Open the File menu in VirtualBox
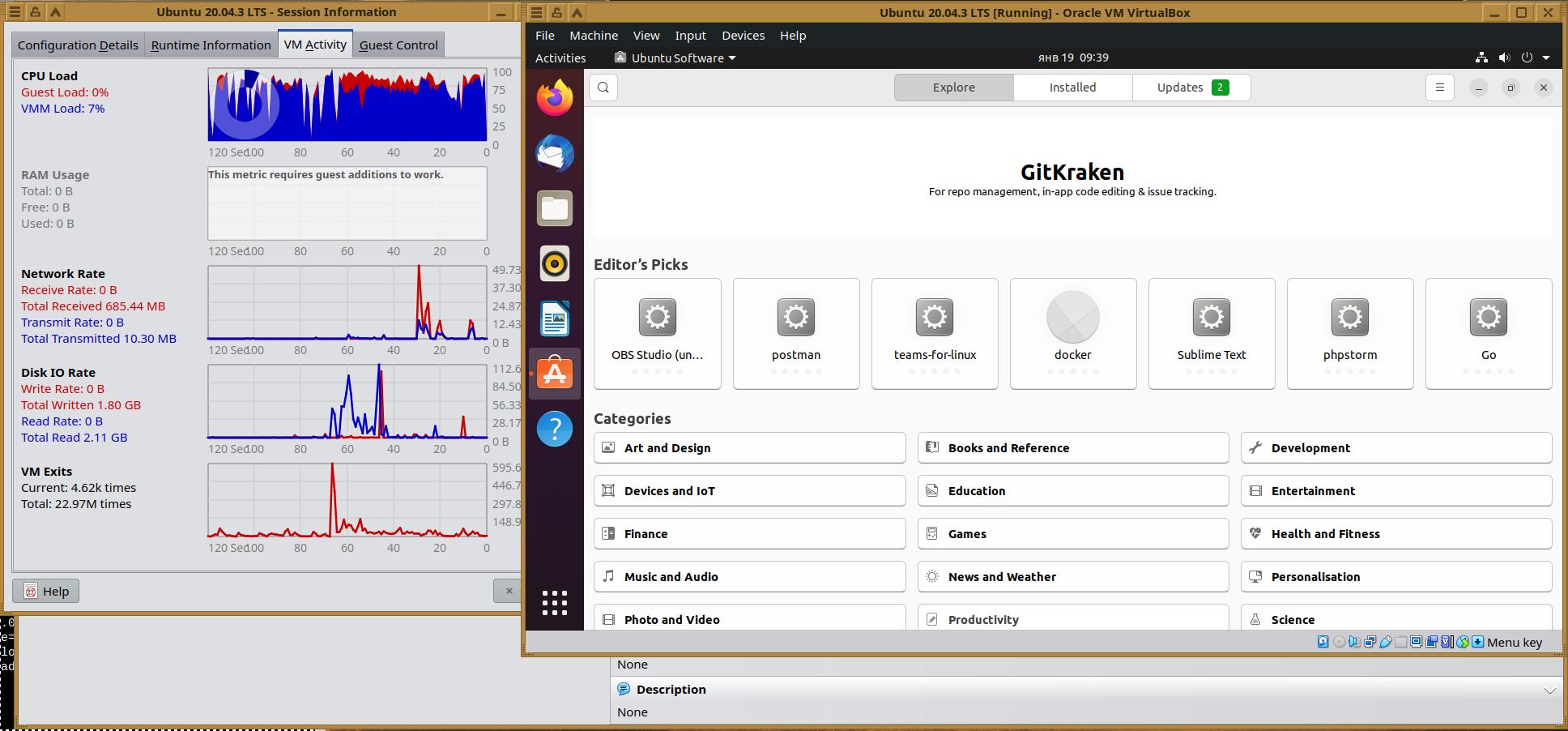Image resolution: width=1568 pixels, height=731 pixels. 545,36
